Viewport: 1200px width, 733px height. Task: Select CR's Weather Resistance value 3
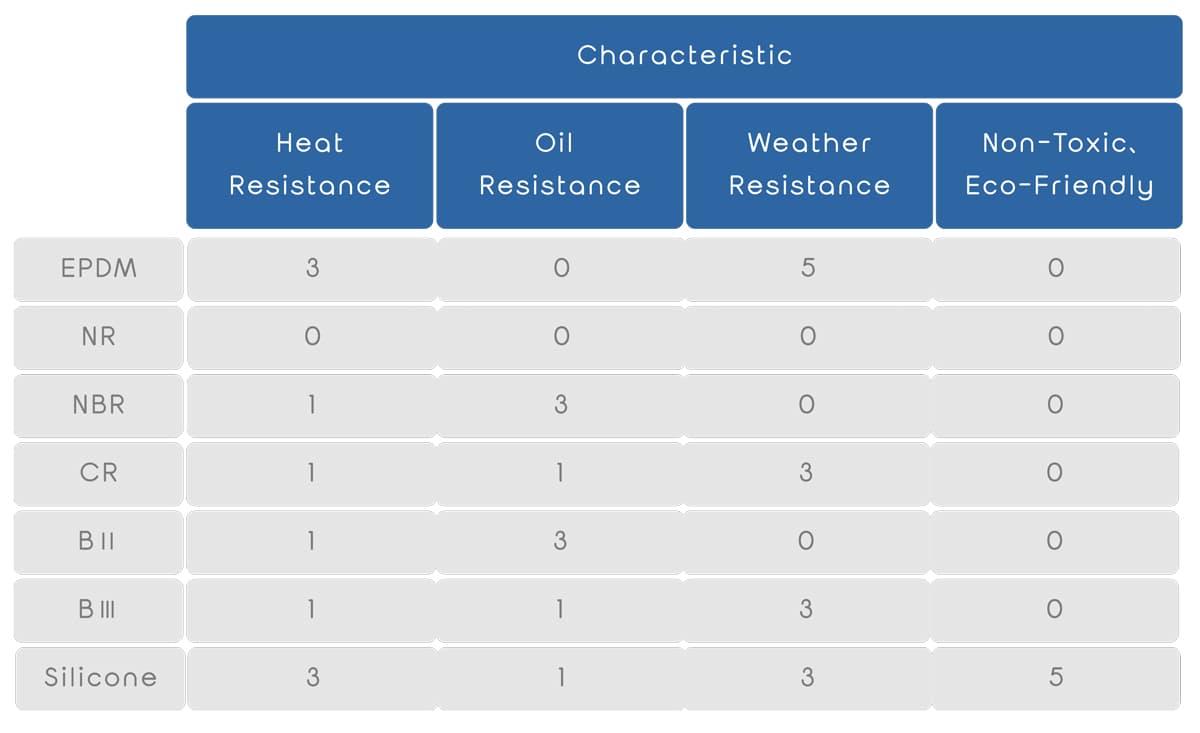click(807, 473)
